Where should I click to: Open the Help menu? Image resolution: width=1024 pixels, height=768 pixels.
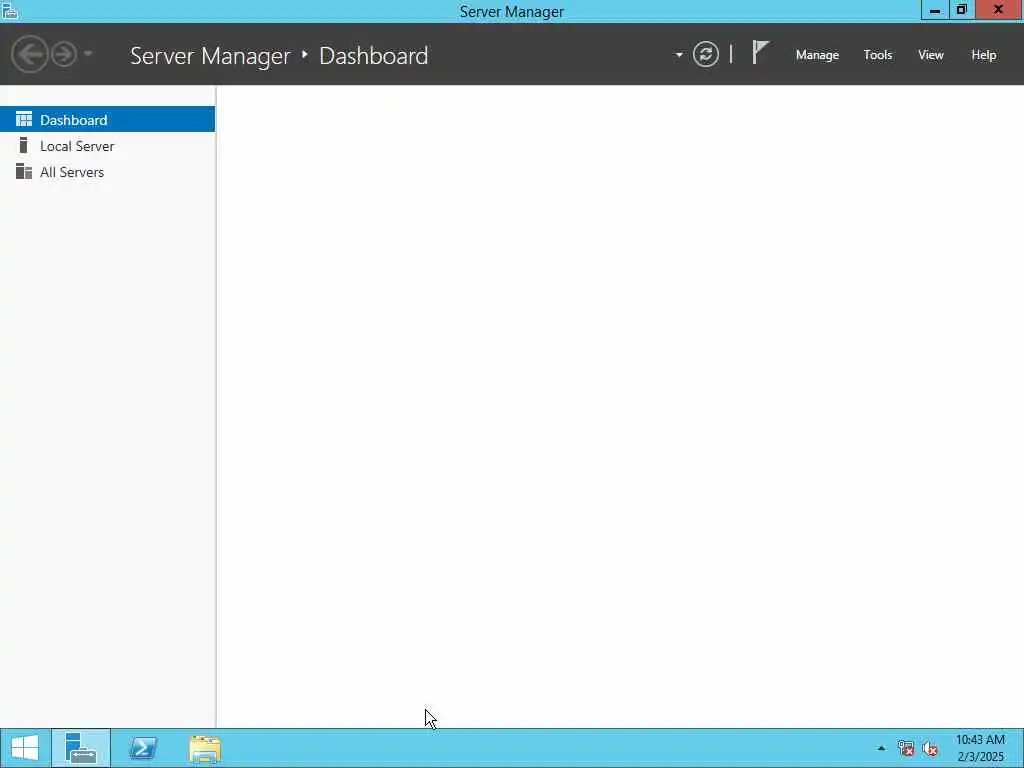tap(984, 55)
